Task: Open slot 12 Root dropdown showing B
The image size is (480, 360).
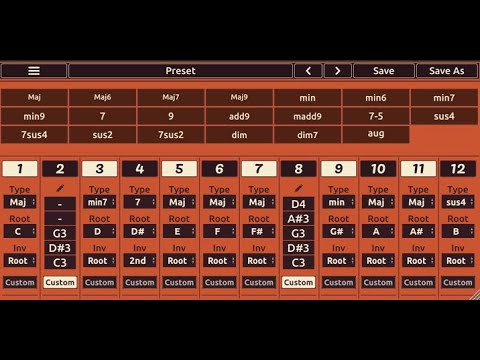Action: point(458,231)
